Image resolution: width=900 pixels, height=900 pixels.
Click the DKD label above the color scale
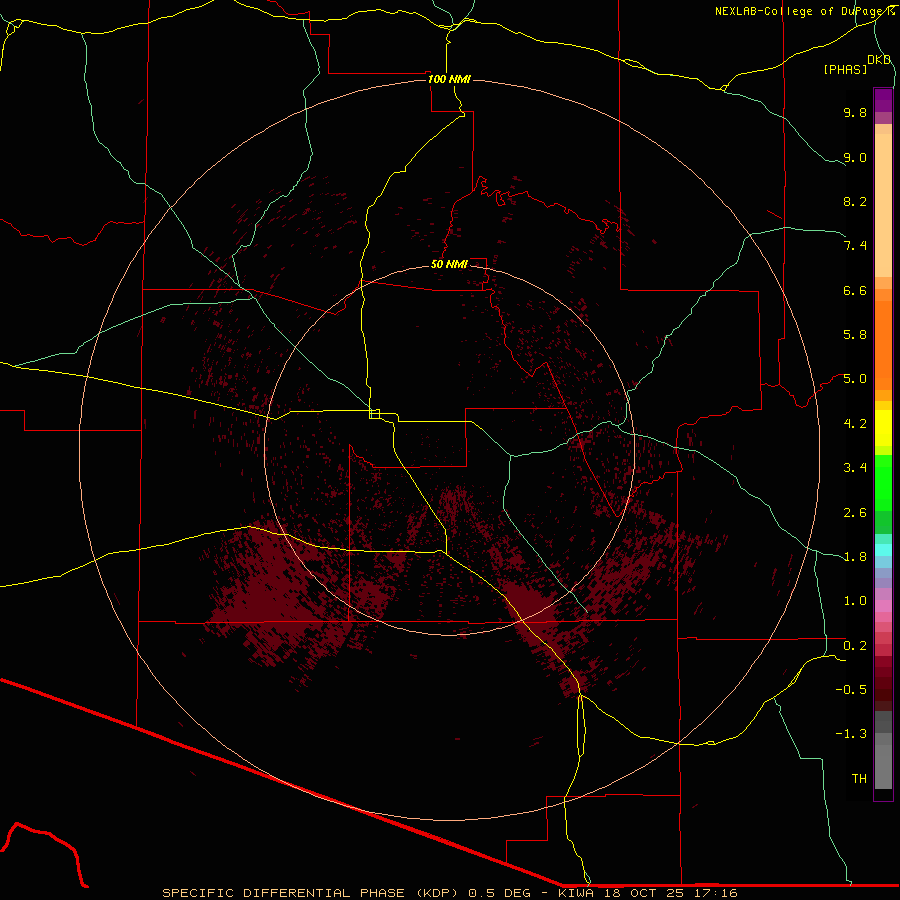pyautogui.click(x=879, y=60)
